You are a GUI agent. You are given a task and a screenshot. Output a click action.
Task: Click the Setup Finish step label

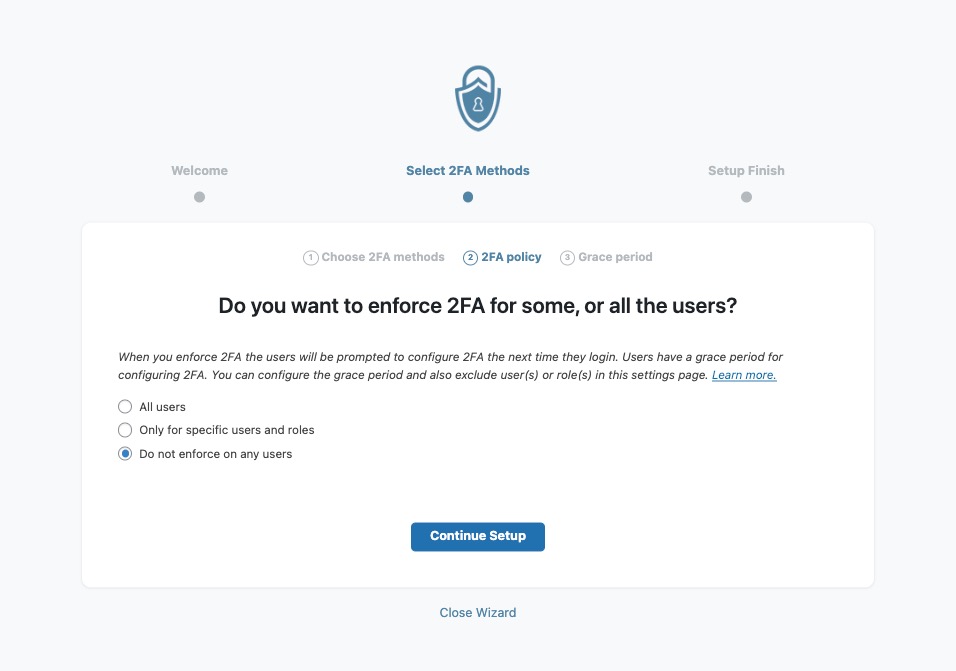coord(746,171)
